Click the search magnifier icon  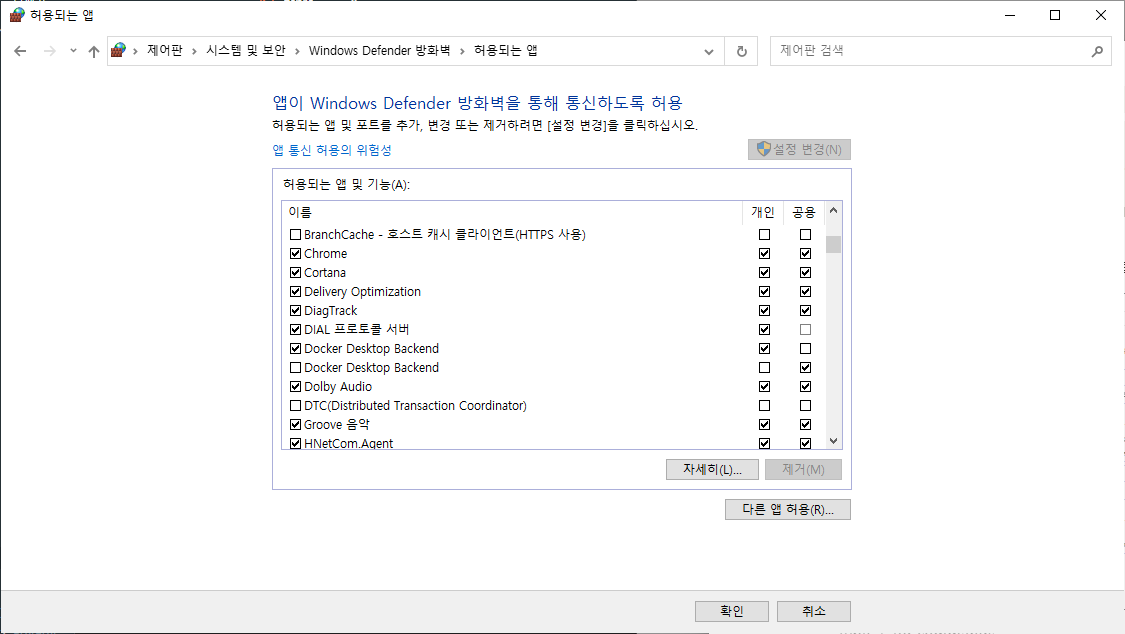tap(1097, 51)
